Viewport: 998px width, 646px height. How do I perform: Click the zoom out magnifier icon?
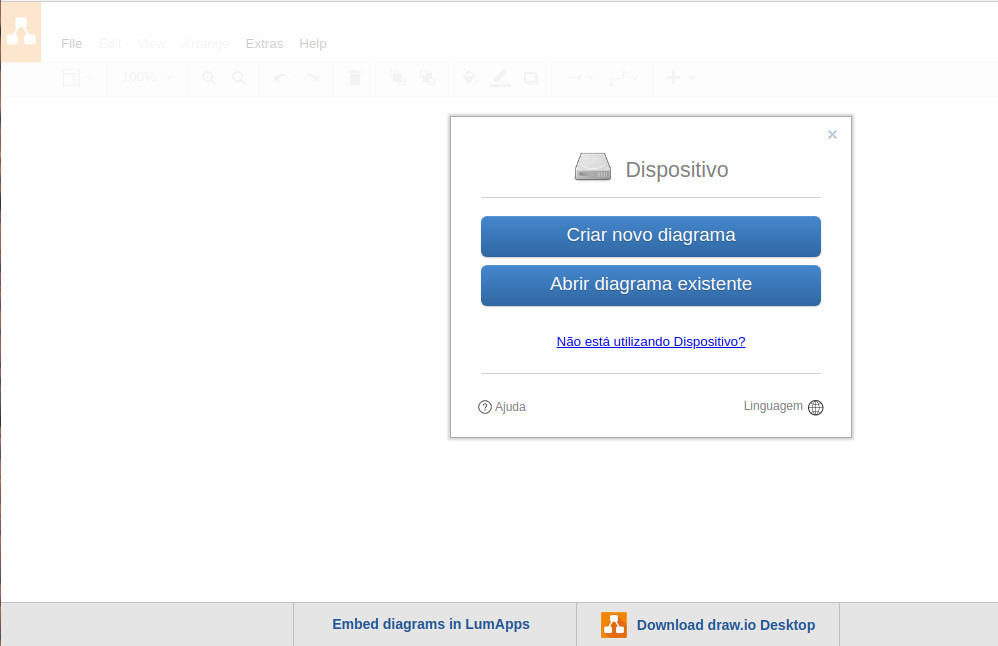click(x=239, y=78)
